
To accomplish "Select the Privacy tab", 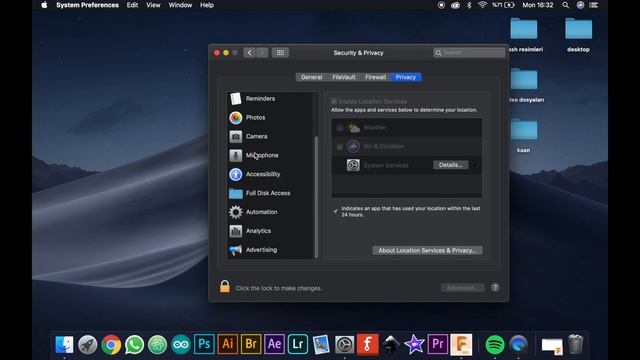I will pos(406,77).
